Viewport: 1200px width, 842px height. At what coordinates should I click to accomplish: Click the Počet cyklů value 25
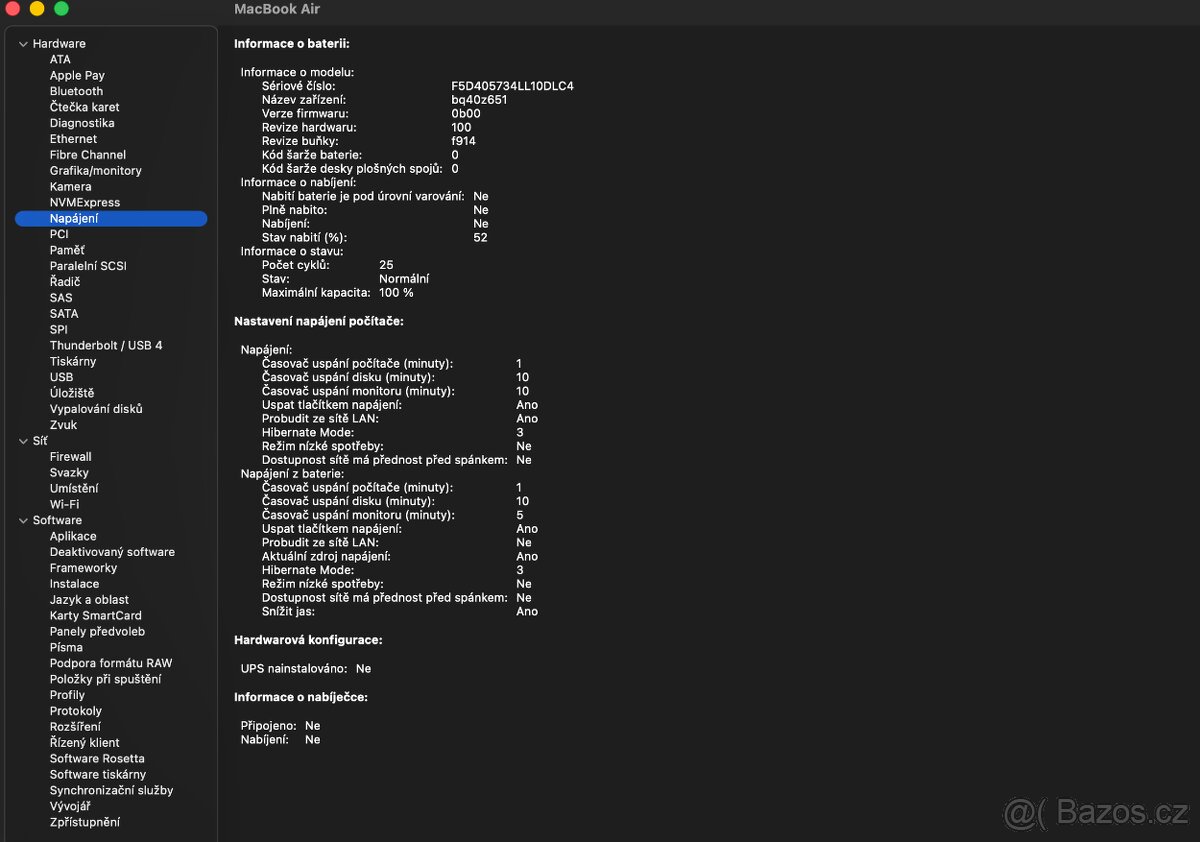point(386,265)
